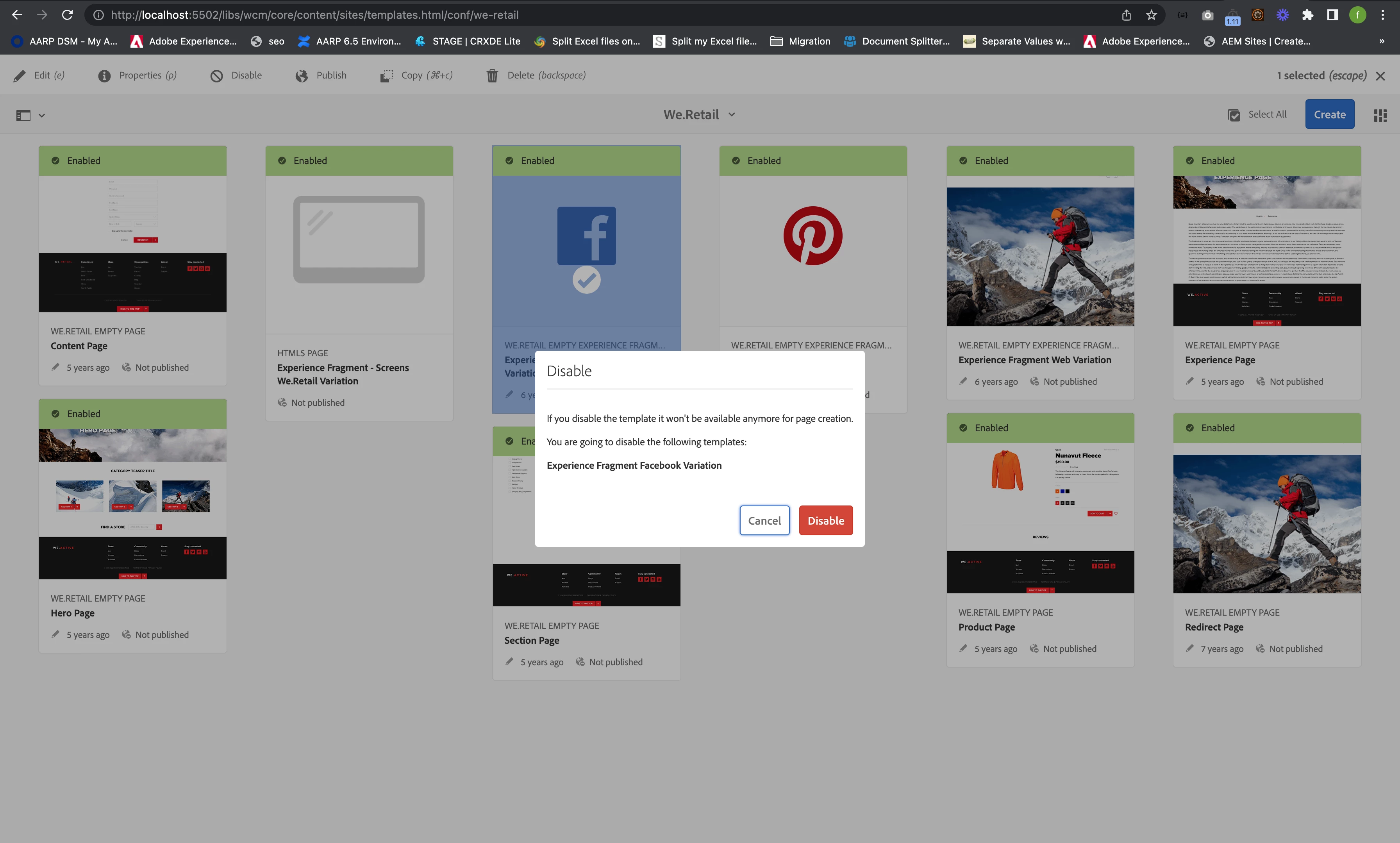Screen dimensions: 1400x843
Task: Expand the We.Retail breadcrumb dropdown
Action: [x=732, y=115]
